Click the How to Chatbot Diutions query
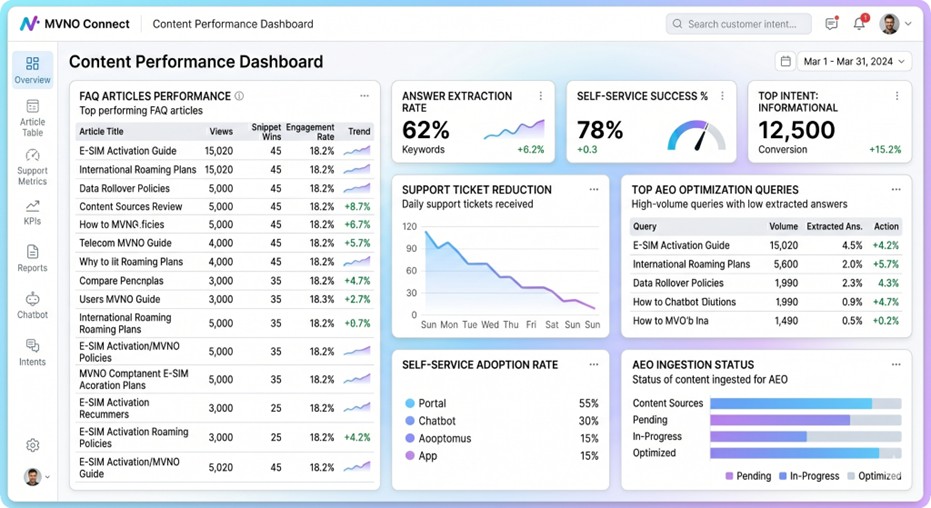Viewport: 931px width, 508px height. [x=684, y=302]
